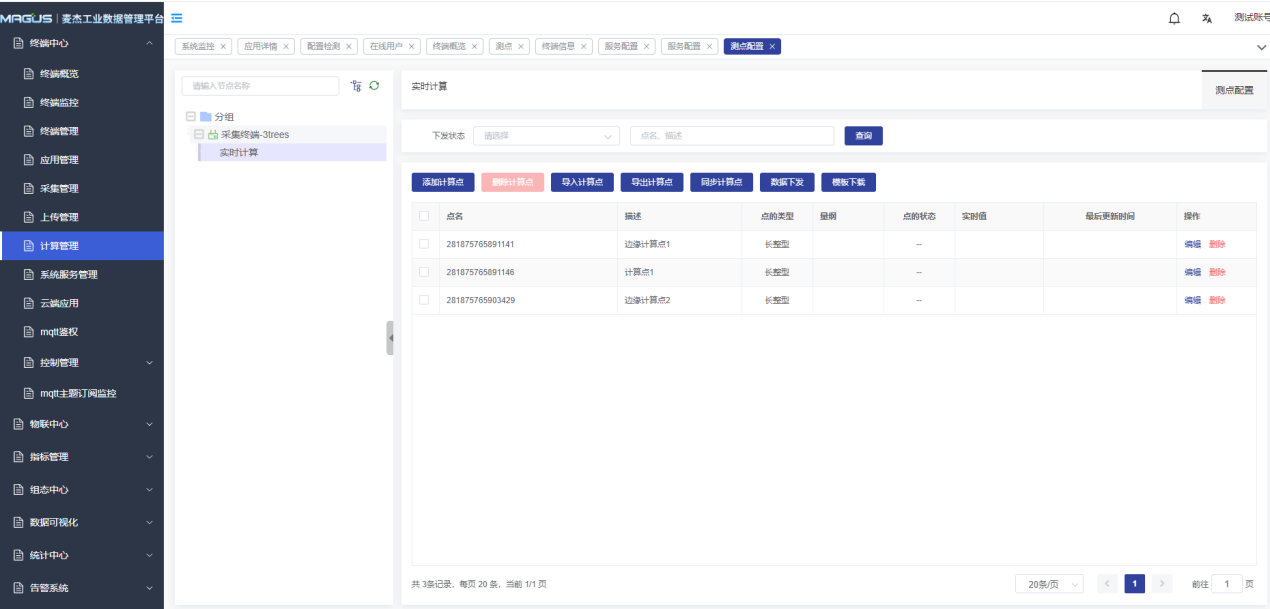Viewport: 1270px width, 609px height.
Task: Toggle the sidebar collapse hamburger icon
Action: pos(176,18)
